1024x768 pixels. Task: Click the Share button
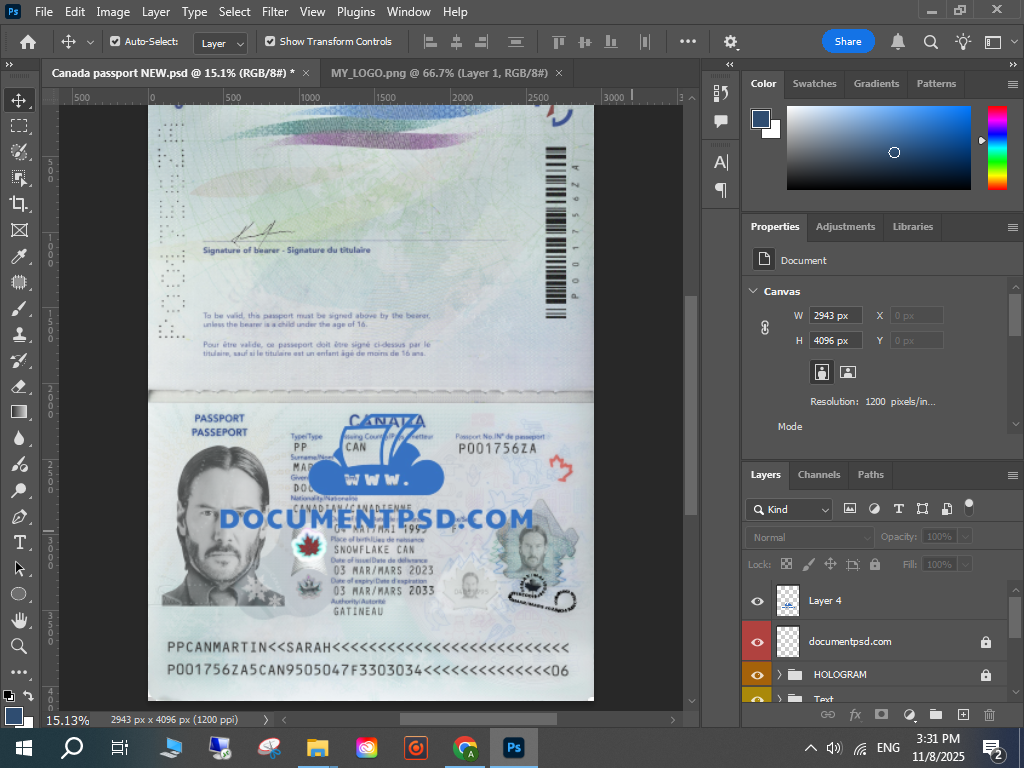click(848, 42)
